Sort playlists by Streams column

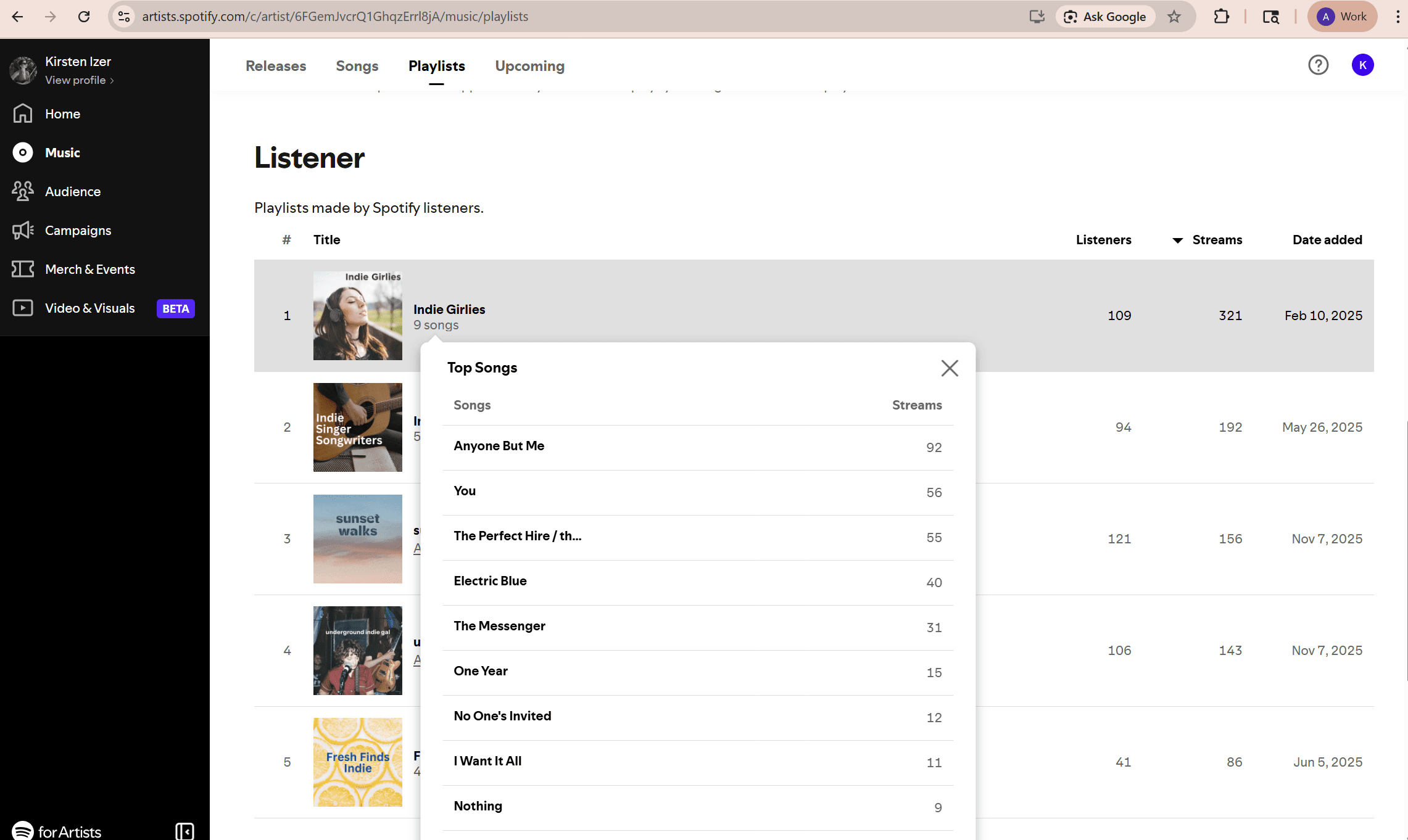(1216, 240)
